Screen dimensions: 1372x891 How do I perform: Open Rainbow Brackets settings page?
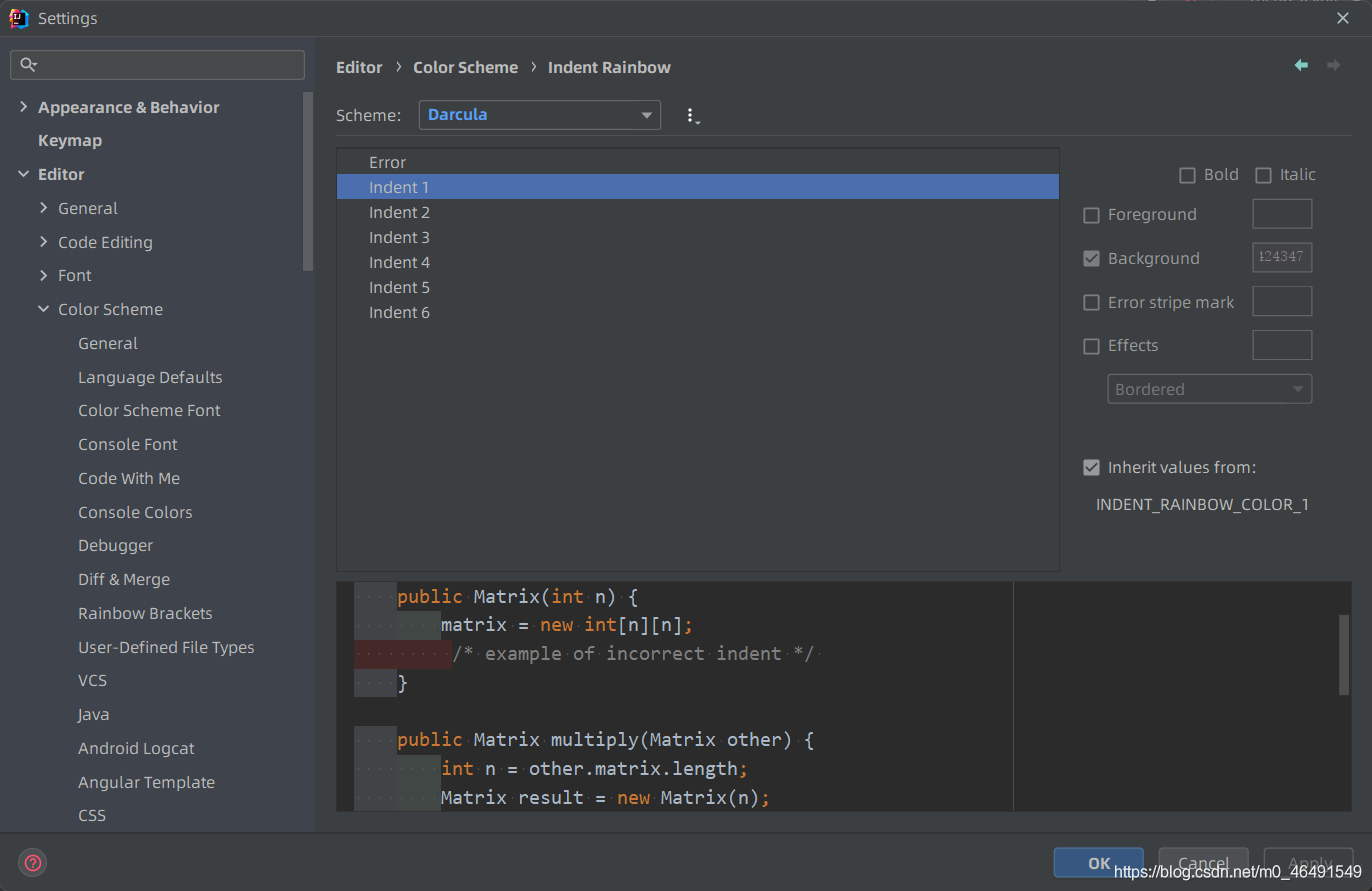pos(145,613)
